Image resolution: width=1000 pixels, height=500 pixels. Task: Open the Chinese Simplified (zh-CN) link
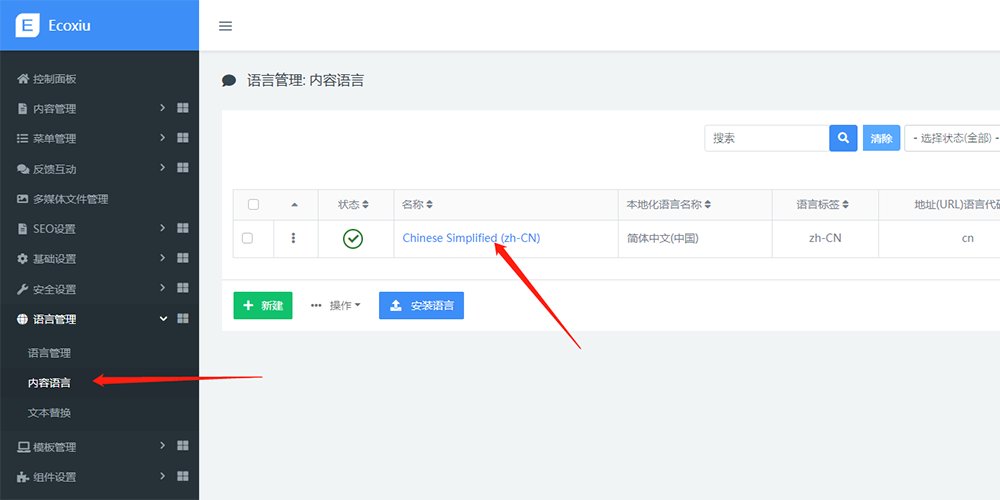click(x=471, y=238)
